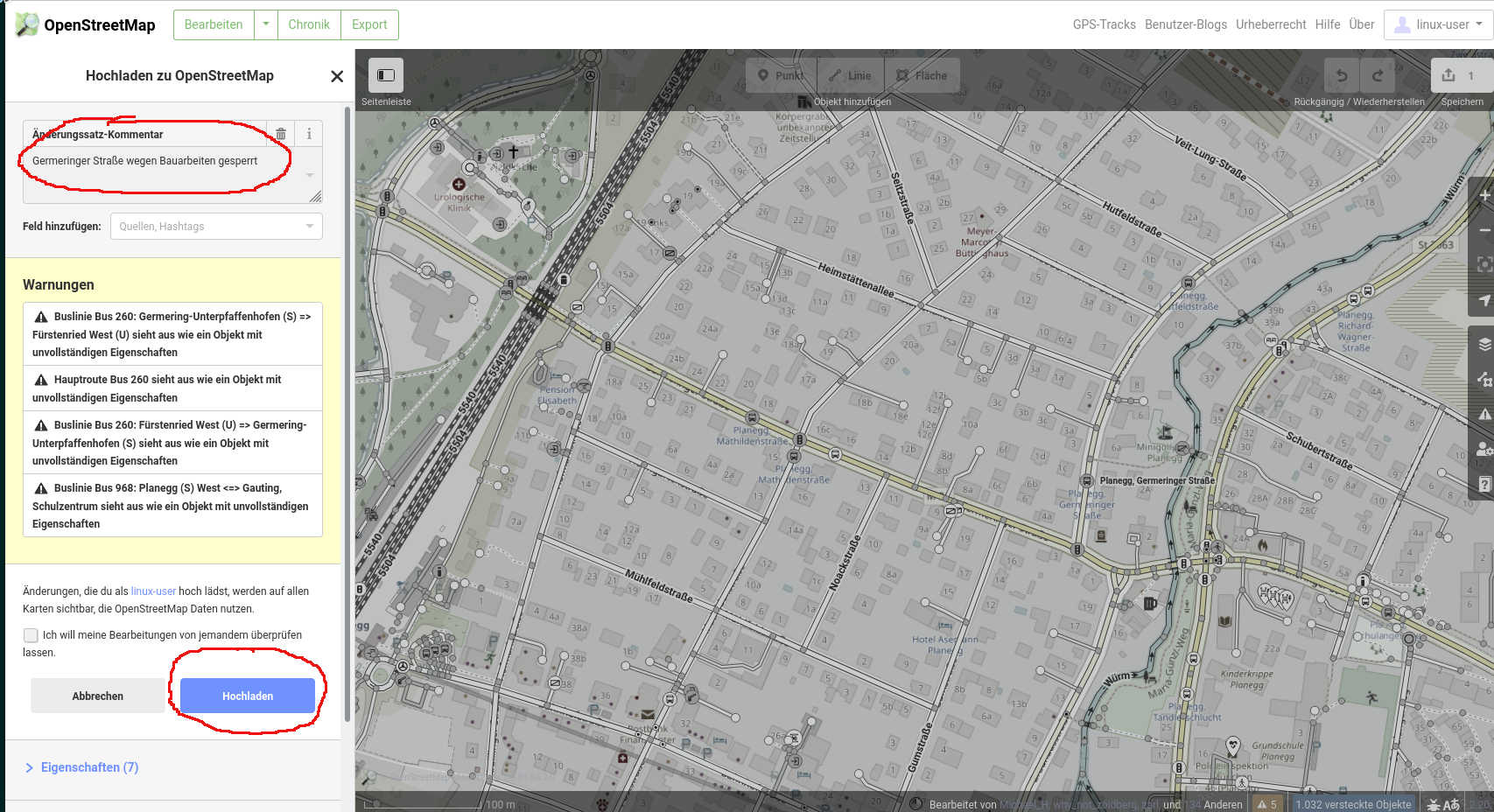This screenshot has width=1494, height=812.
Task: Open Urheberrecht in the top navigation
Action: 1270,24
